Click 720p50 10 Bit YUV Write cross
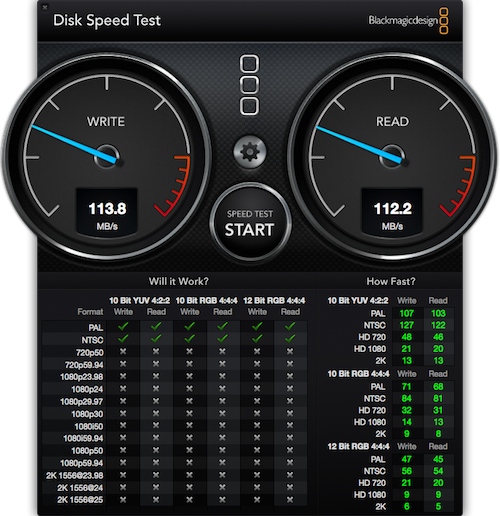This screenshot has height=516, width=500. pos(123,351)
